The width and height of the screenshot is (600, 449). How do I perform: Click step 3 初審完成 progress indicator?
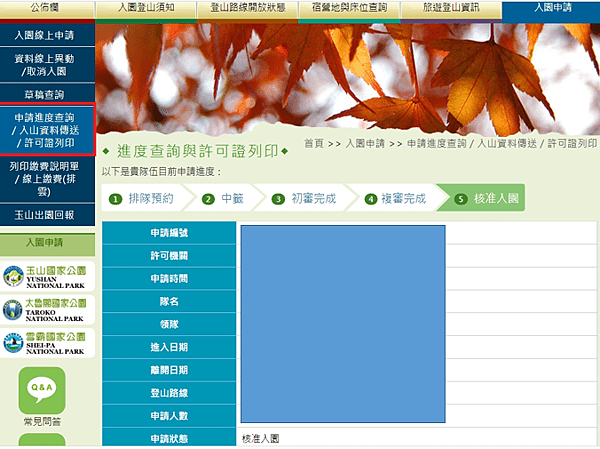click(x=305, y=198)
